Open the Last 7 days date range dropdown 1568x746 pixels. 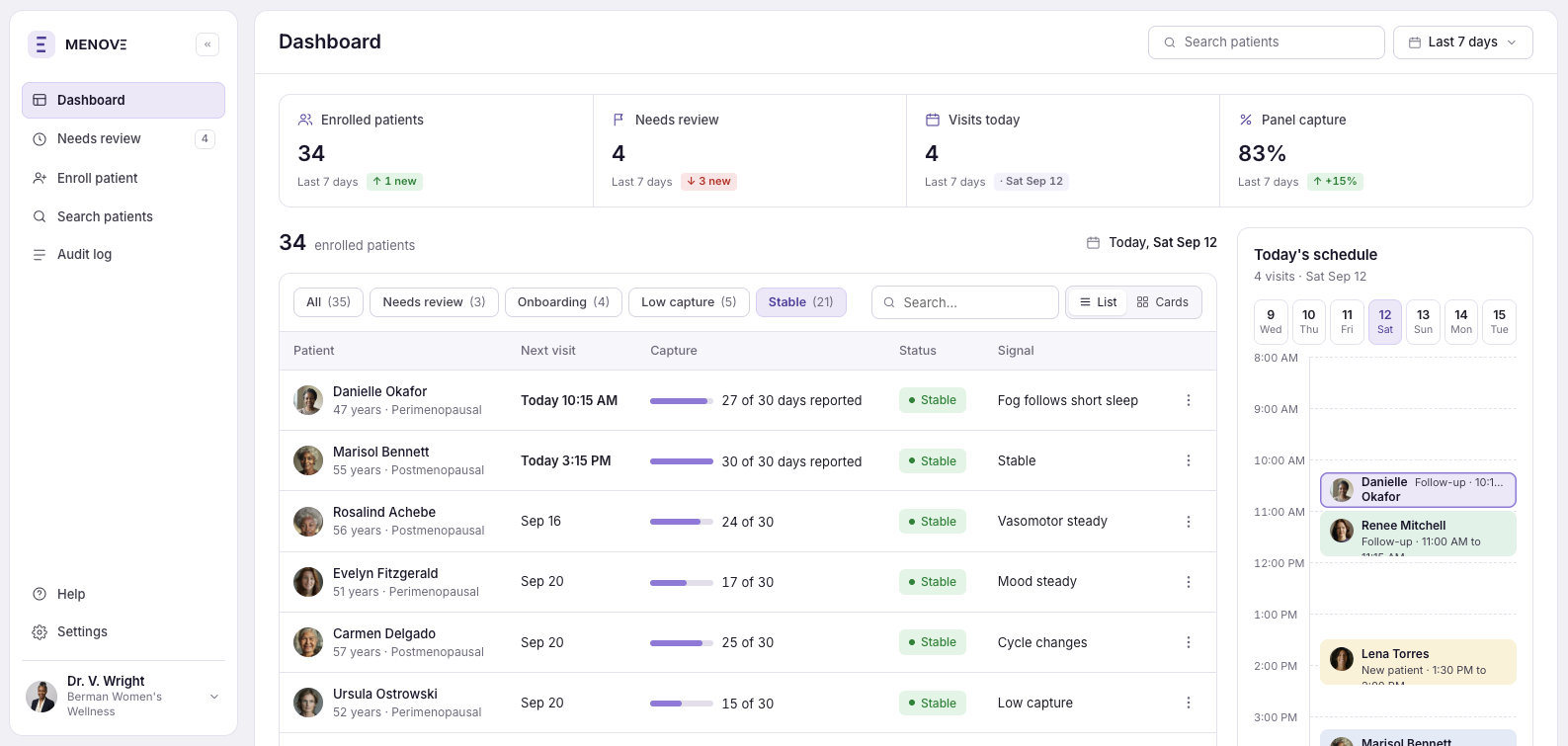[1463, 42]
